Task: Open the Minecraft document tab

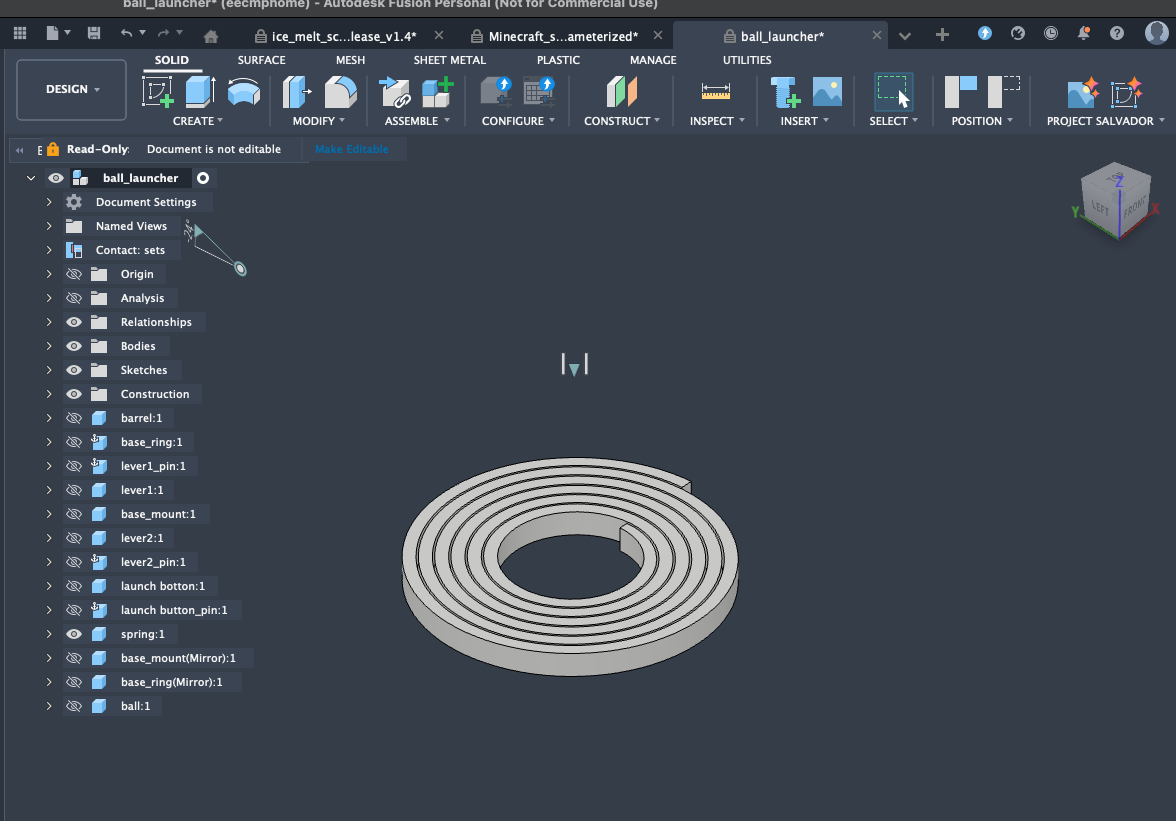Action: [562, 36]
